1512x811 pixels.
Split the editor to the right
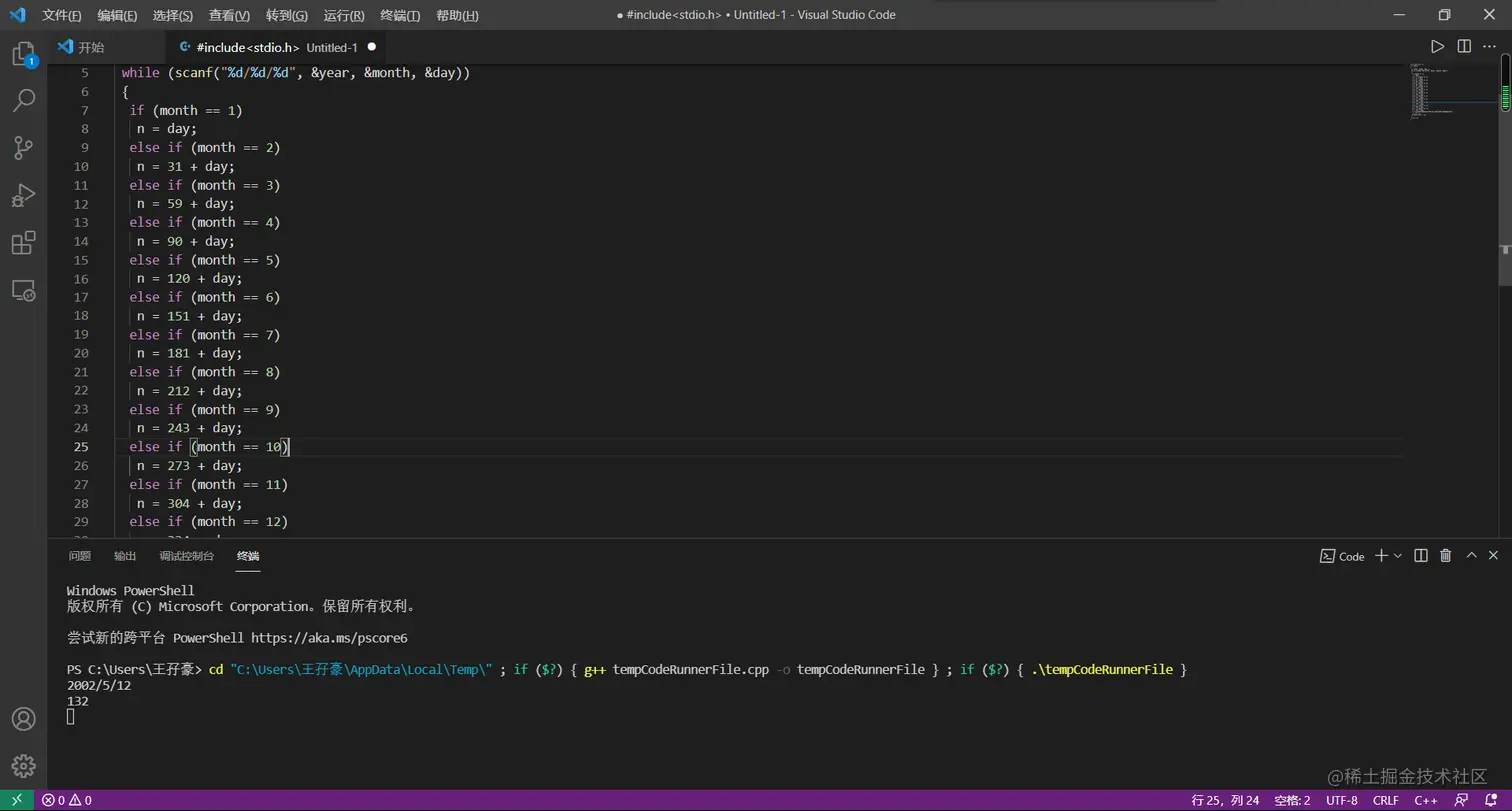tap(1464, 47)
